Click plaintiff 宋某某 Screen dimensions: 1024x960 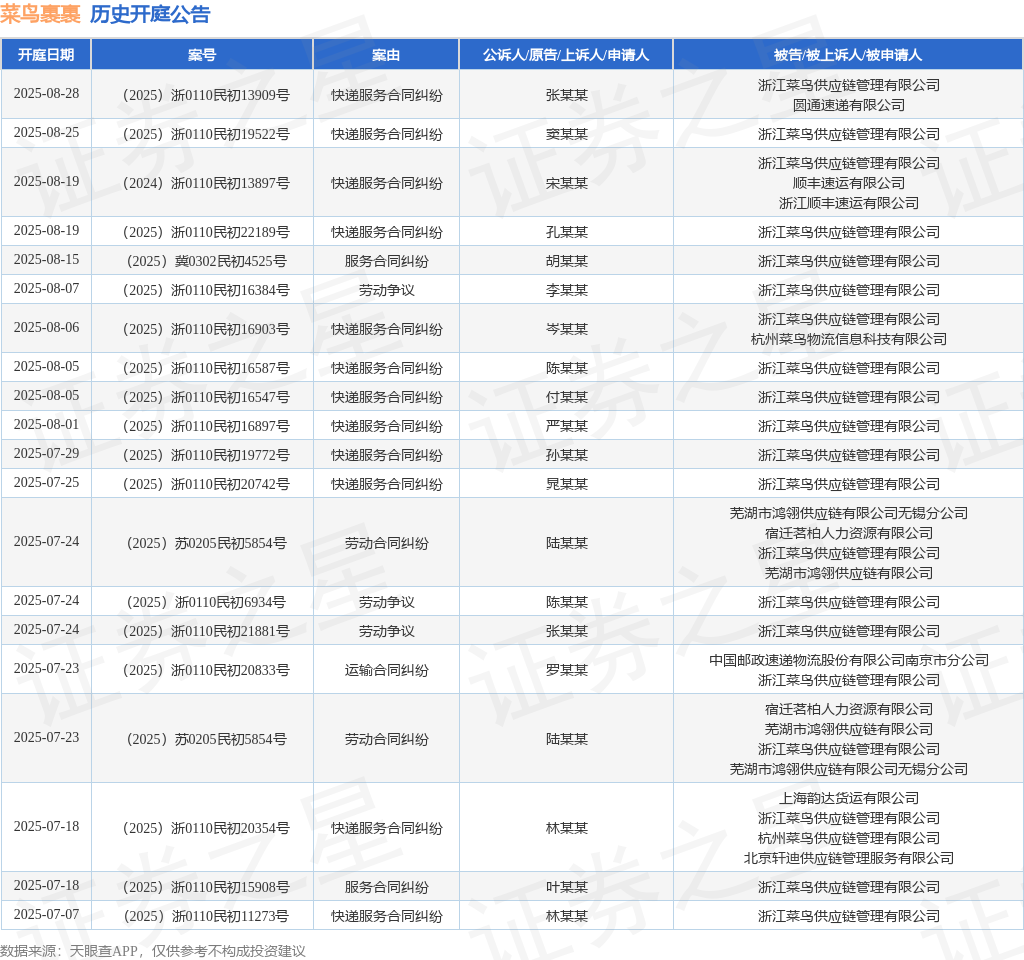click(567, 184)
